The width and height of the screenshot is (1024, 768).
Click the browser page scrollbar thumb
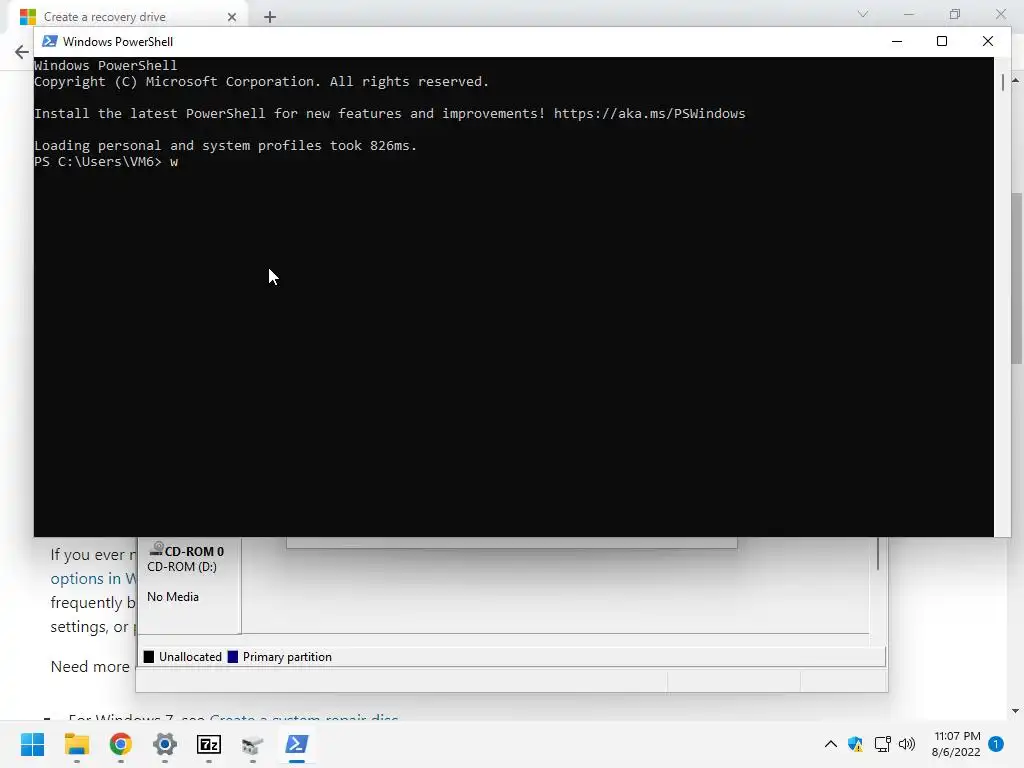pyautogui.click(x=1016, y=278)
